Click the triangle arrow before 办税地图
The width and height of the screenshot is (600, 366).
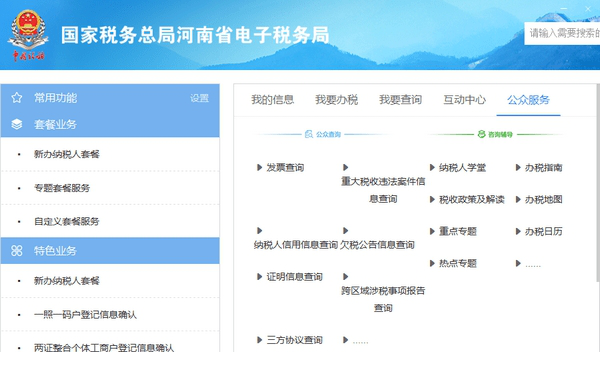point(518,199)
